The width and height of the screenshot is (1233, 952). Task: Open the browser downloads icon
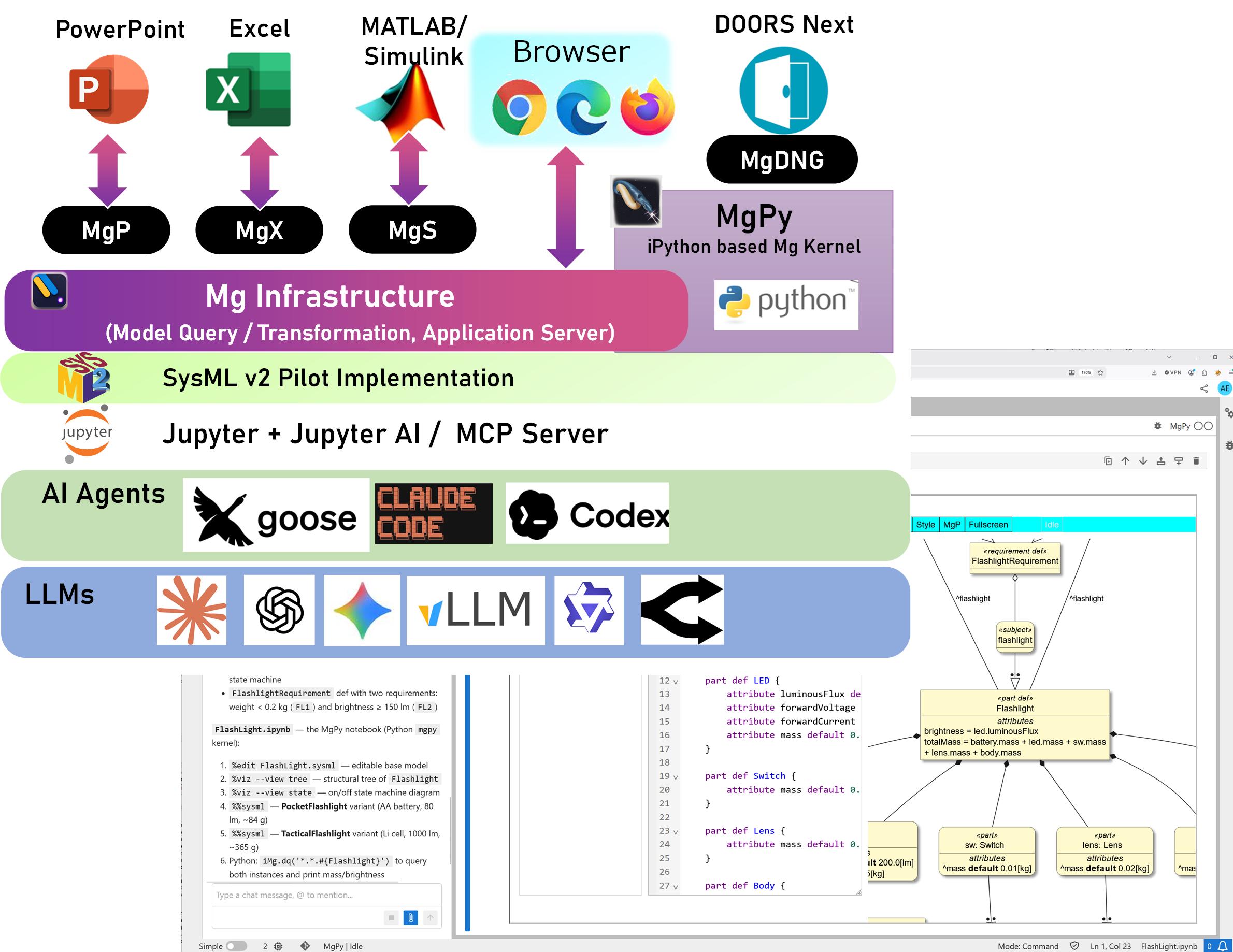[x=1154, y=372]
